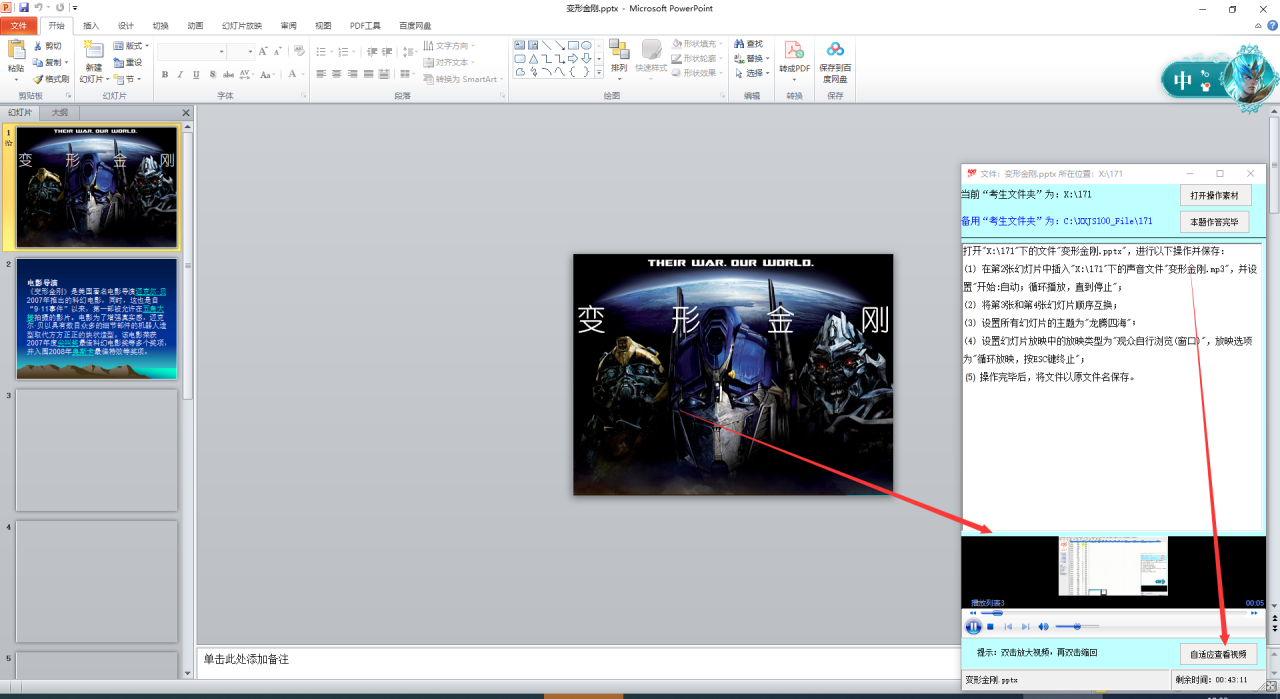Expand the shapes gallery more arrow
Screen dimensions: 1280x699
tap(599, 73)
